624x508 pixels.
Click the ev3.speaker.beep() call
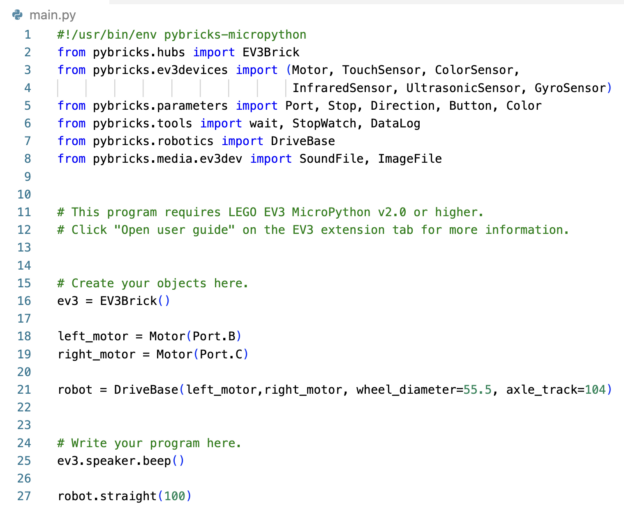pos(121,460)
